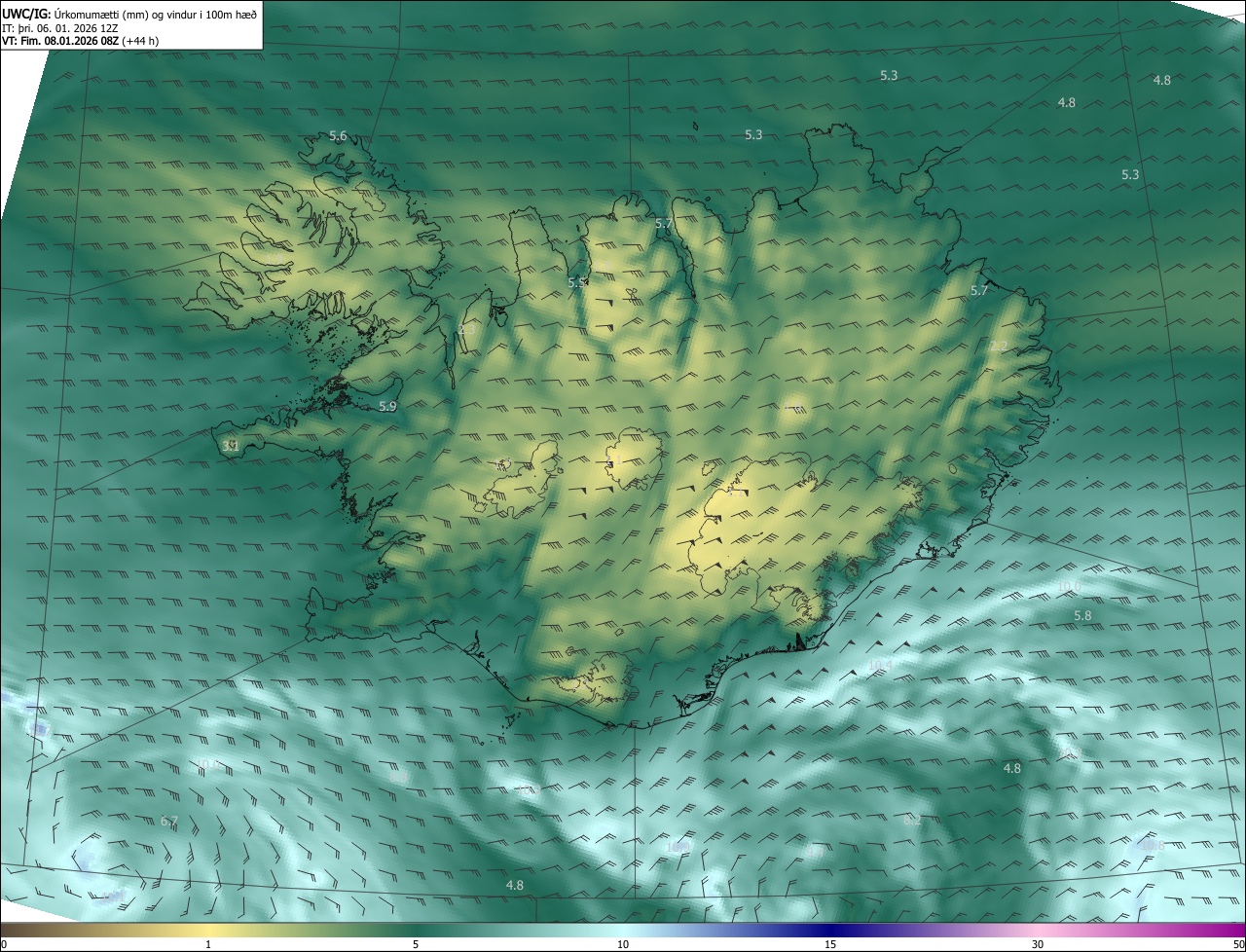The height and width of the screenshot is (952, 1246).
Task: Click the "5.8" value label on the map
Action: click(x=1082, y=616)
